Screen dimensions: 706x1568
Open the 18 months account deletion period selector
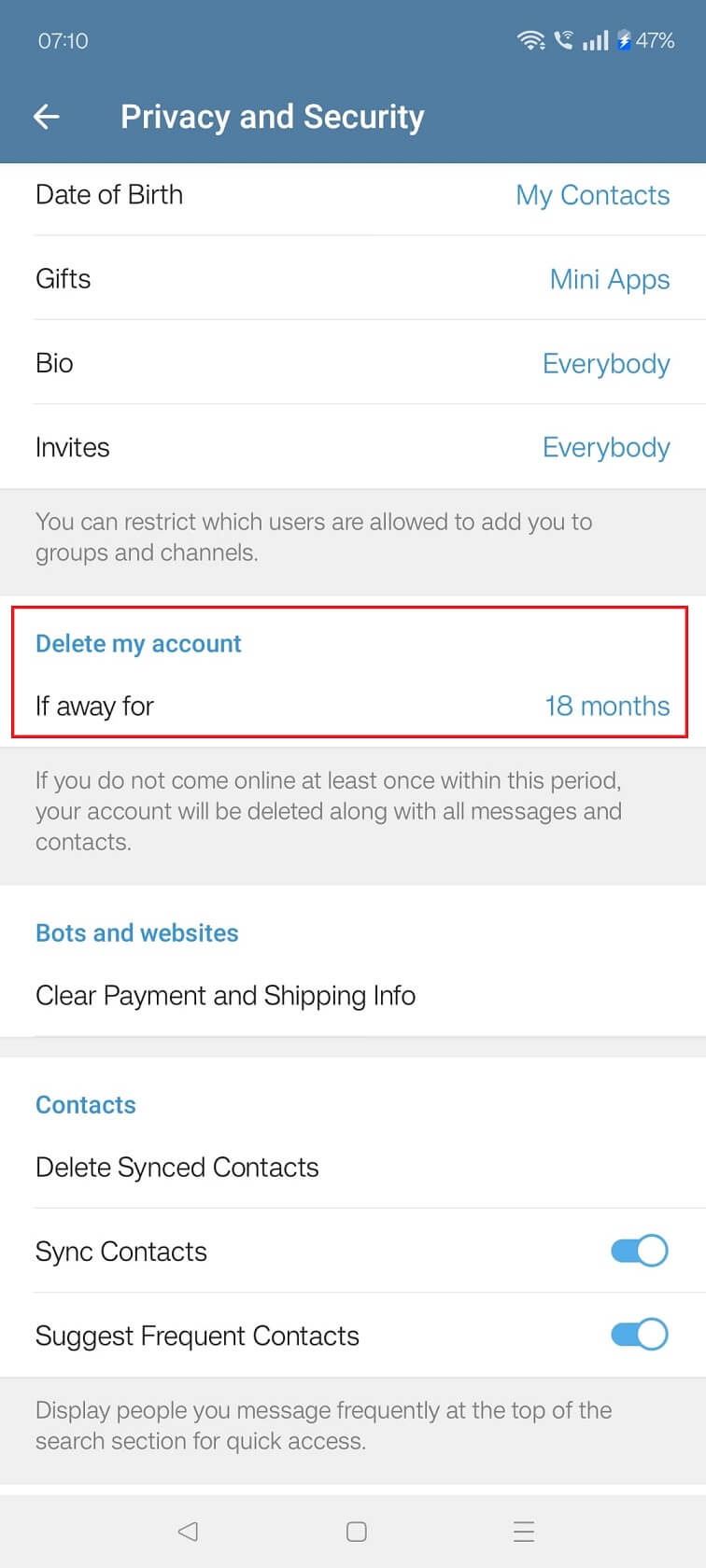(x=607, y=707)
